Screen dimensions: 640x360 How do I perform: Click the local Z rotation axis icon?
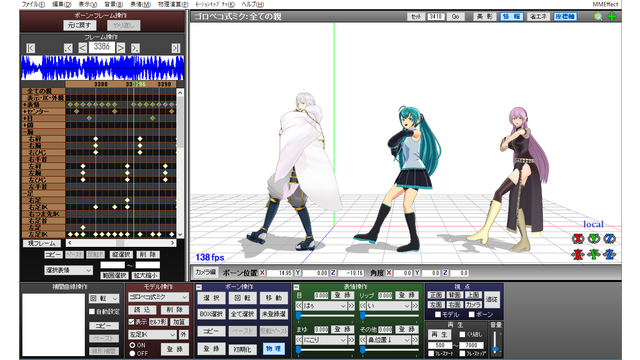click(x=610, y=238)
